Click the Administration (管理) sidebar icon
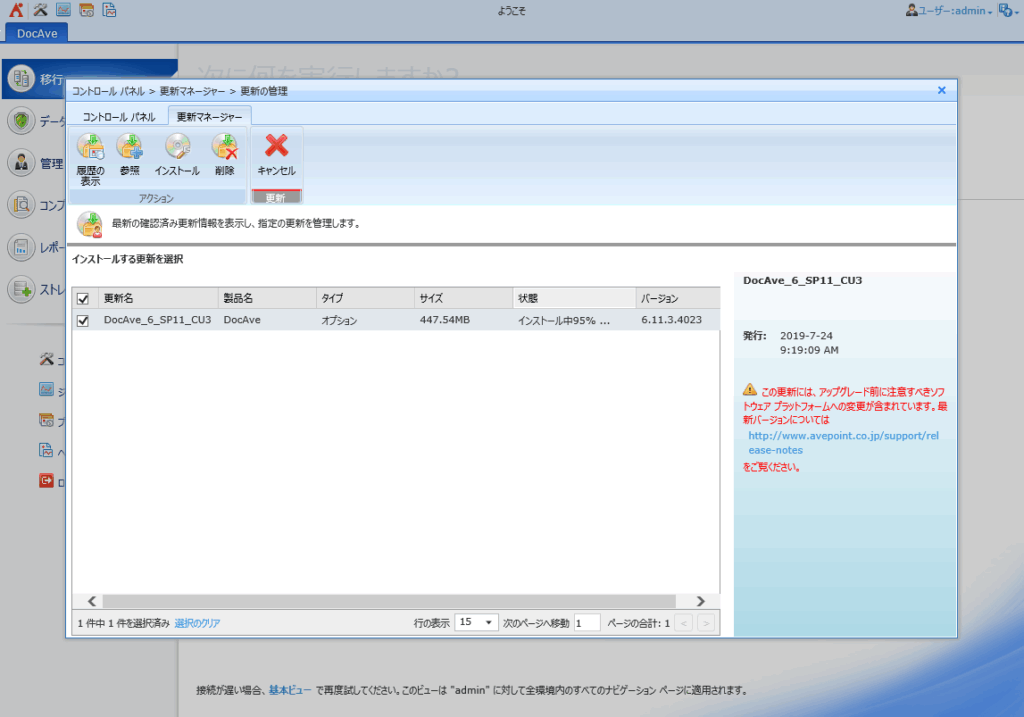 (21, 163)
